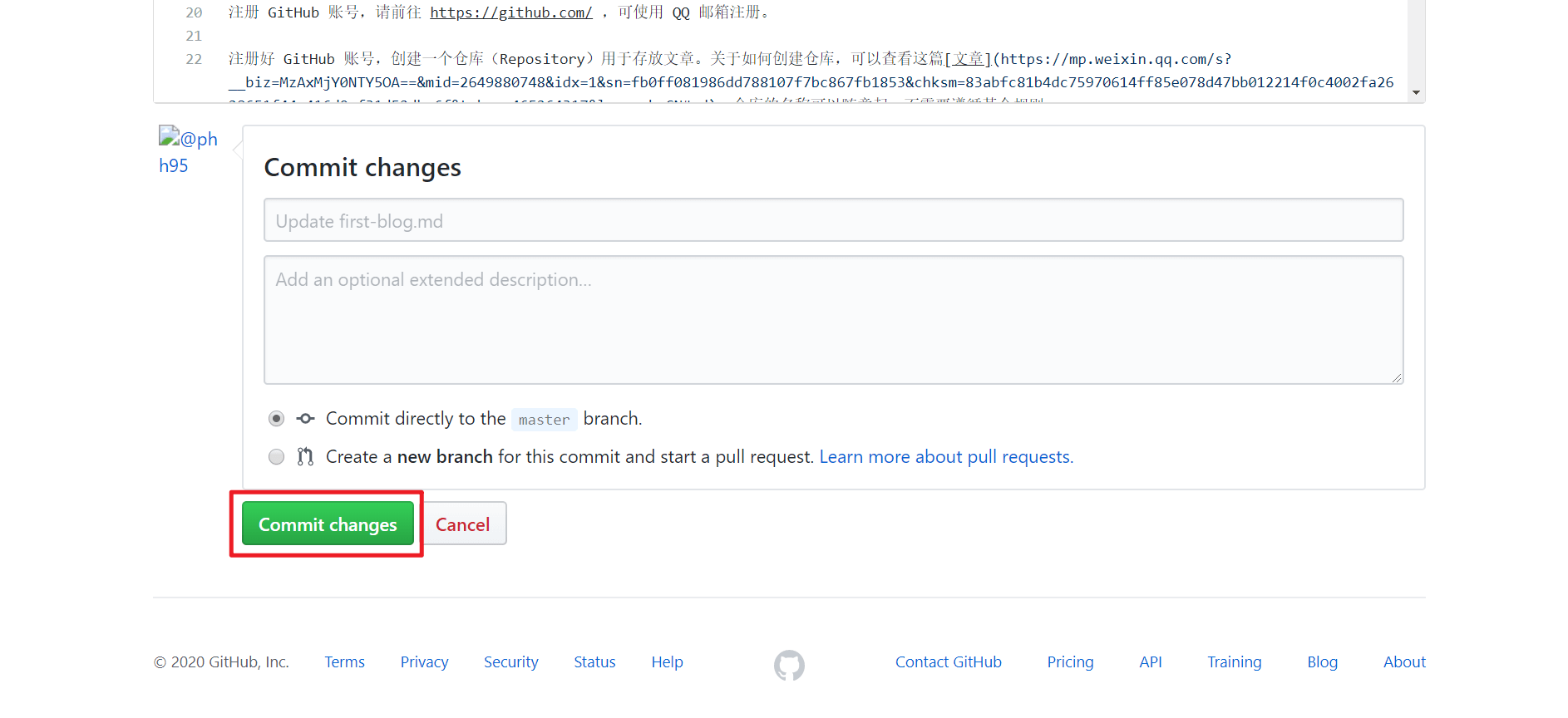Open the Blog footer link
The height and width of the screenshot is (718, 1568).
tap(1322, 662)
